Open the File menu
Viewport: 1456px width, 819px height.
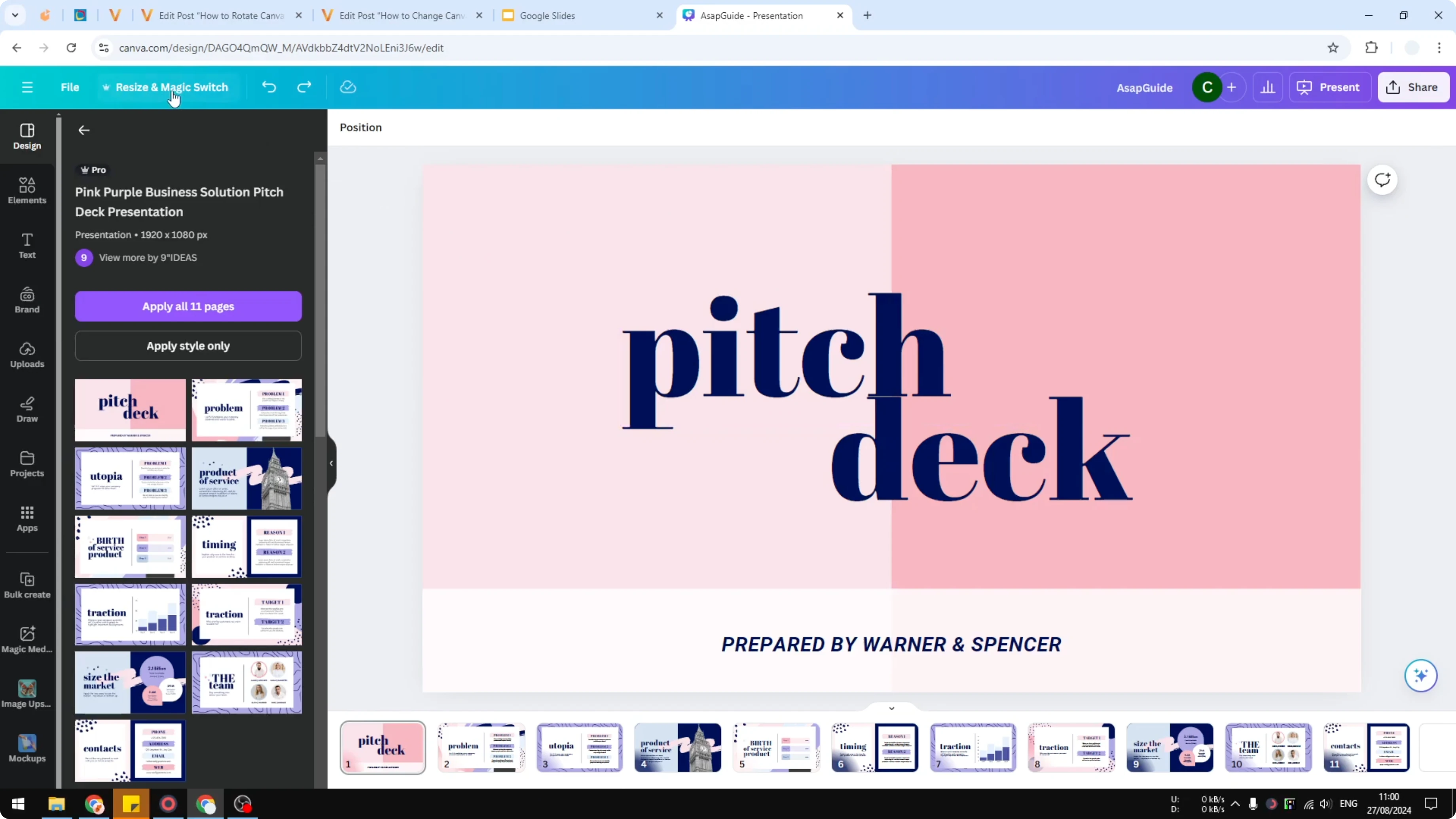pos(70,87)
